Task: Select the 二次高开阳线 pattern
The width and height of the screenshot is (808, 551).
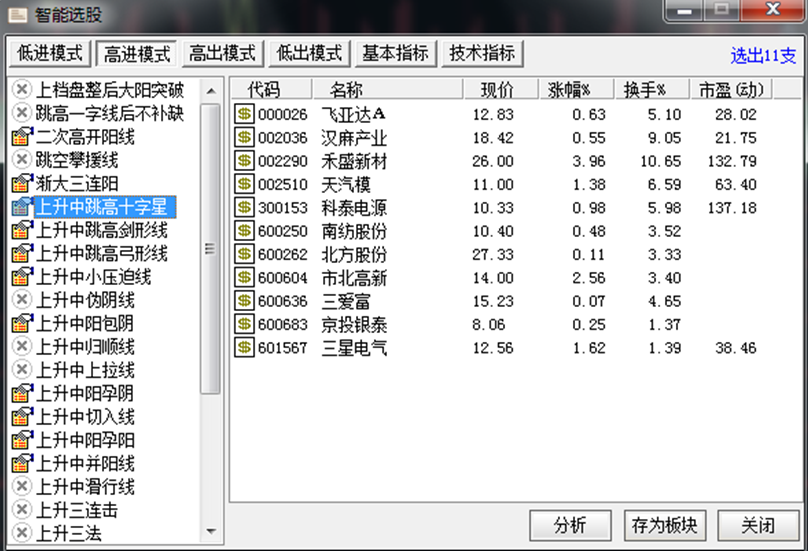Action: 85,137
